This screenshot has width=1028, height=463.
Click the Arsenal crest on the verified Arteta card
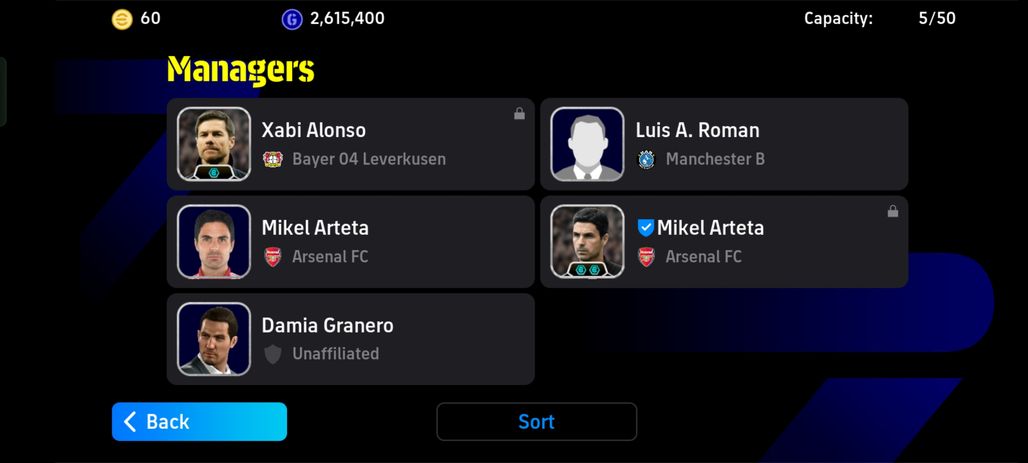646,256
